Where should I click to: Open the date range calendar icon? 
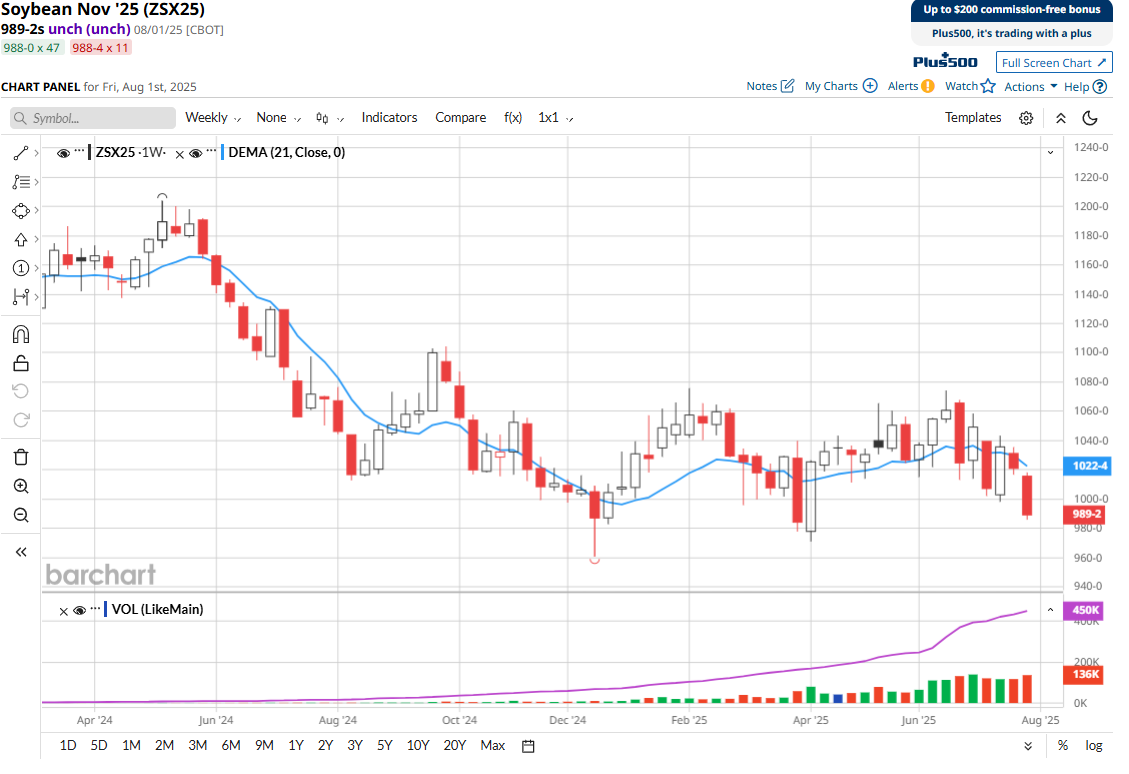(529, 745)
